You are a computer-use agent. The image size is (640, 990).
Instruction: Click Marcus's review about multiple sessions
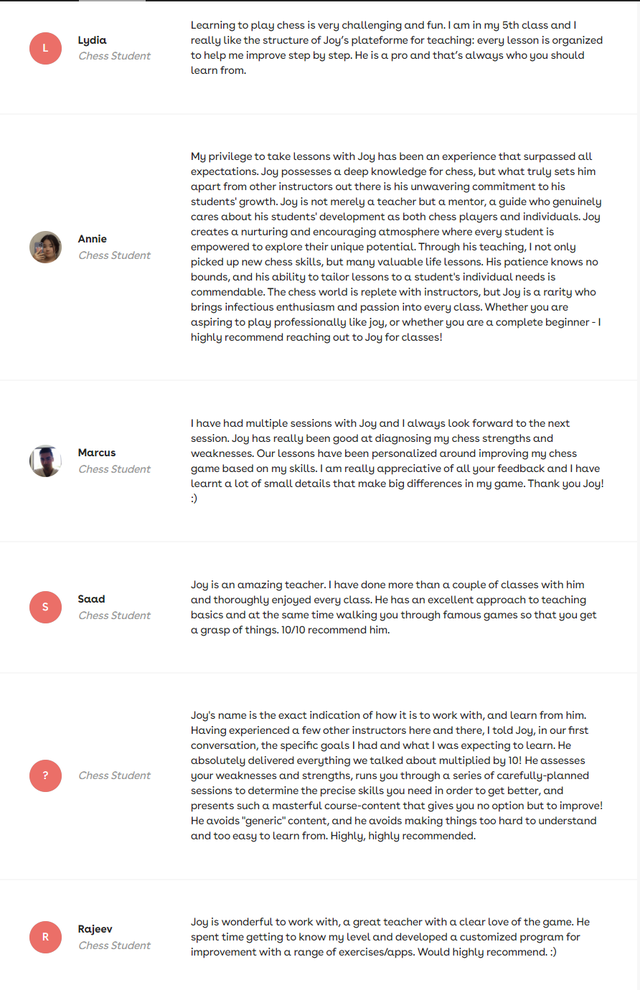point(397,461)
